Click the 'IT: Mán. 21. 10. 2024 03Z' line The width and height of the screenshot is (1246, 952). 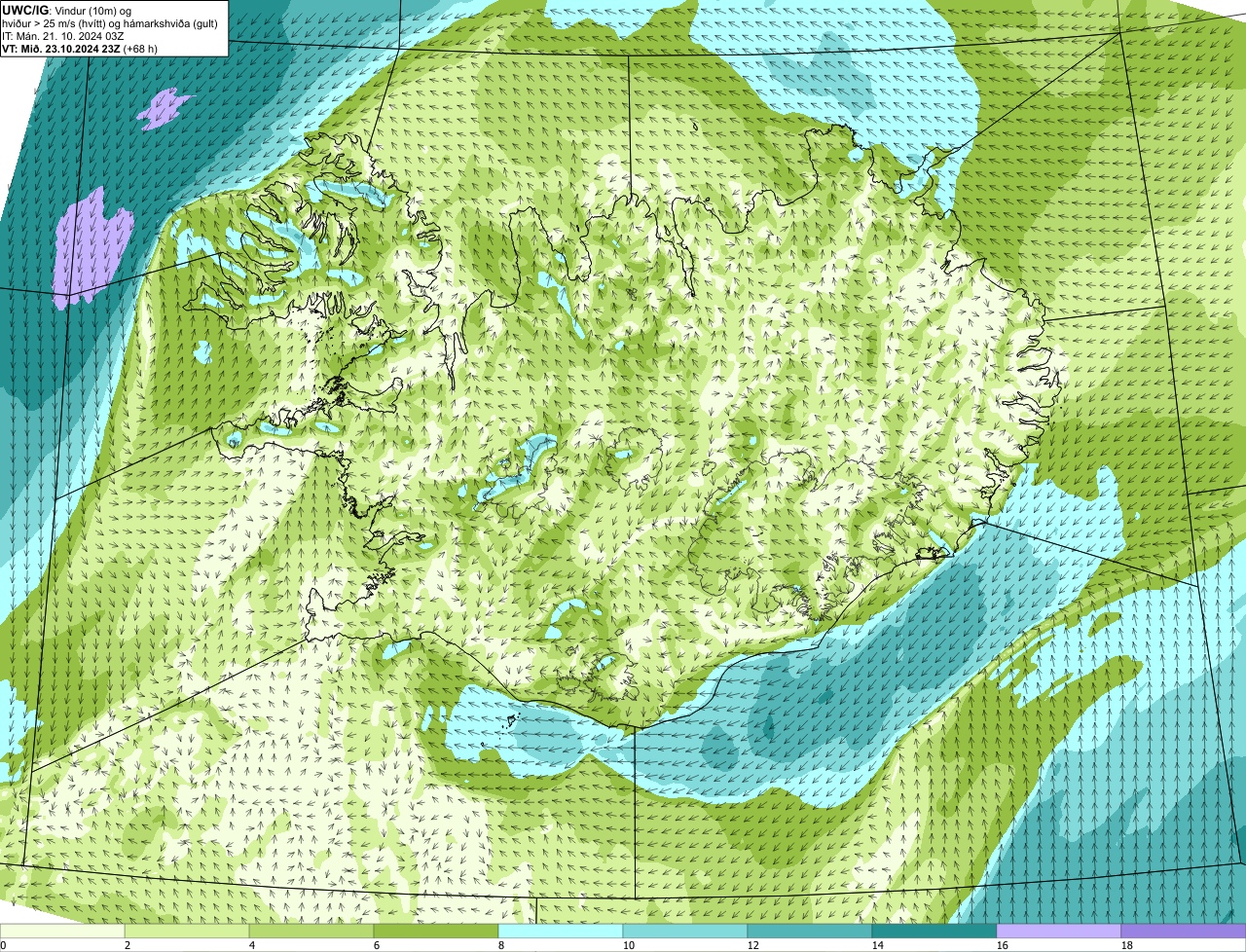coord(62,35)
